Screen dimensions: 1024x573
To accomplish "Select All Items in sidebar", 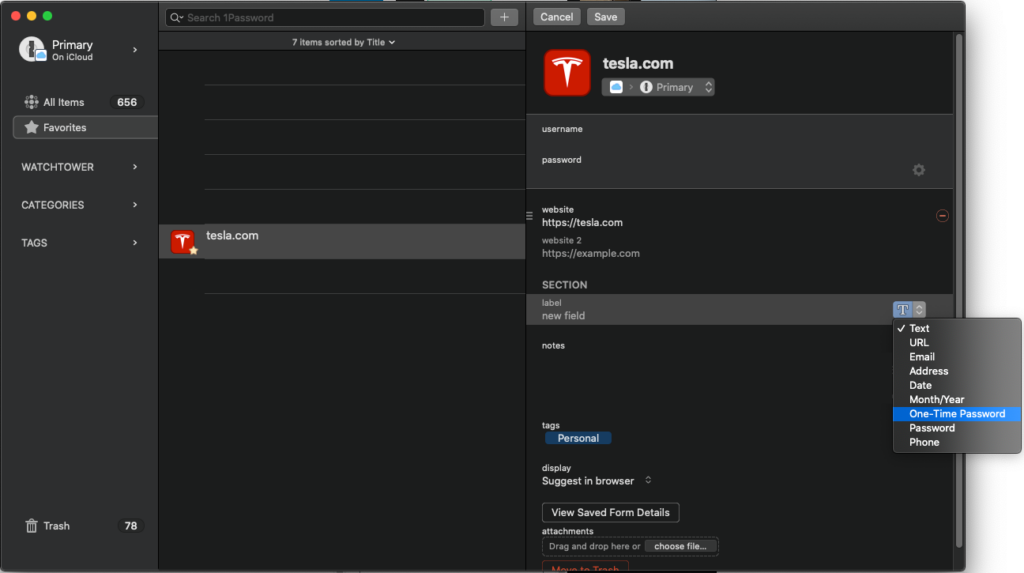I will pyautogui.click(x=63, y=102).
